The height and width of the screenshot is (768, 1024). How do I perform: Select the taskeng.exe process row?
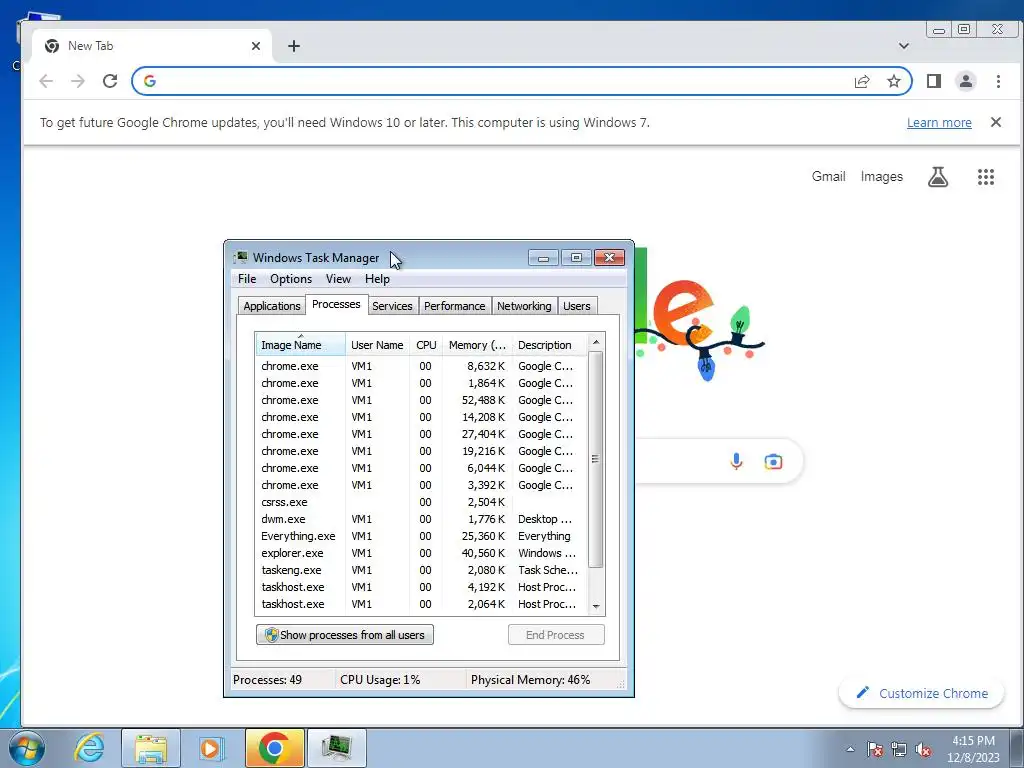tap(421, 570)
